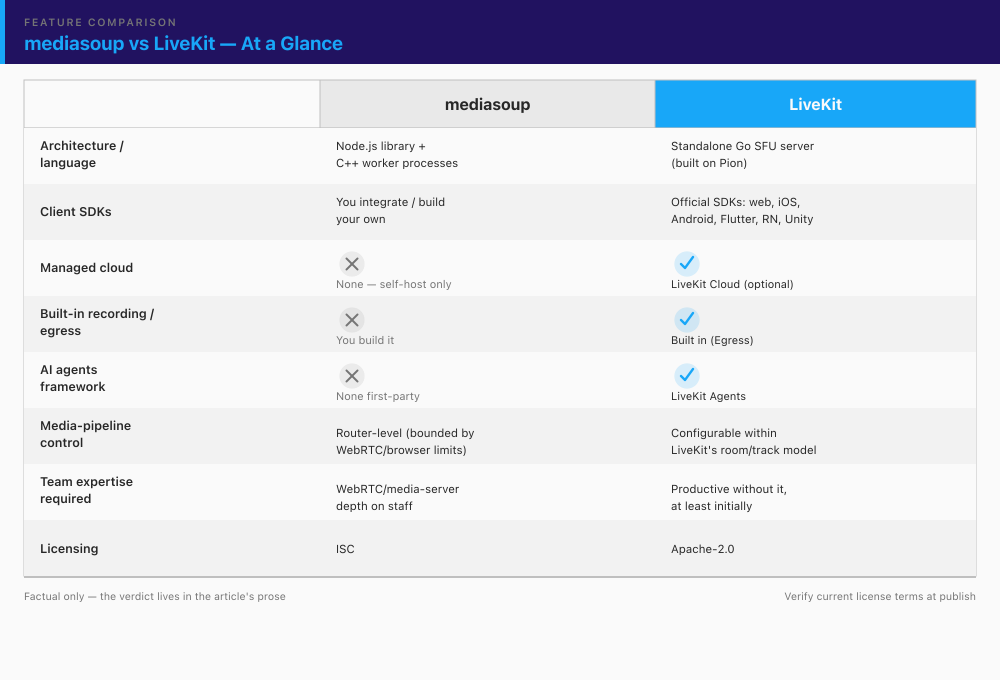
Task: Click the 'None first-party' text
Action: click(x=378, y=397)
